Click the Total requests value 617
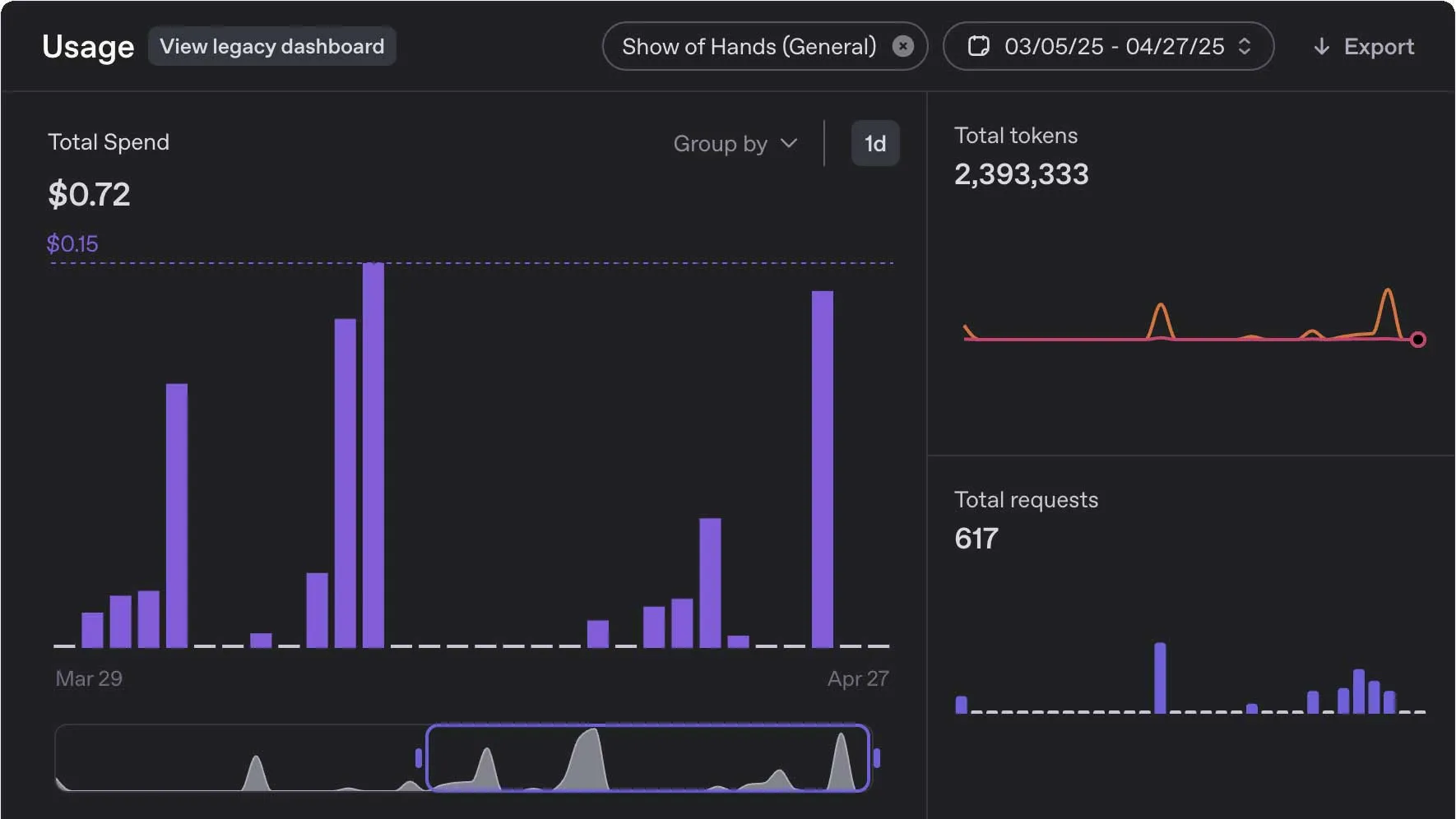Screen dimensions: 1456x819 976,539
